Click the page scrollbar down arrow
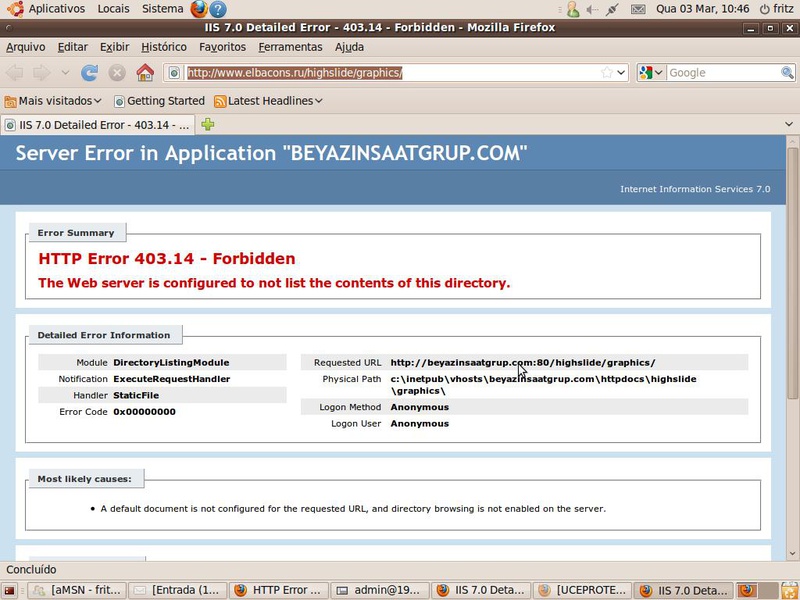This screenshot has height=600, width=800. point(792,553)
